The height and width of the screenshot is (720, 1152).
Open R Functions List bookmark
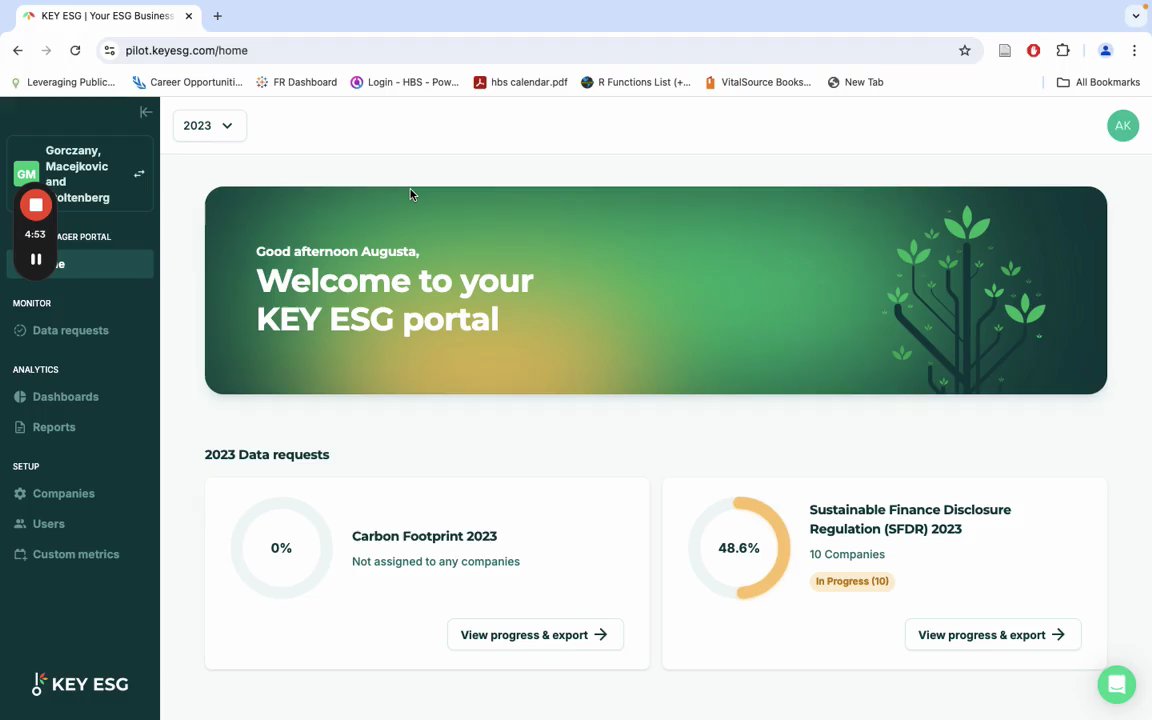[x=636, y=82]
